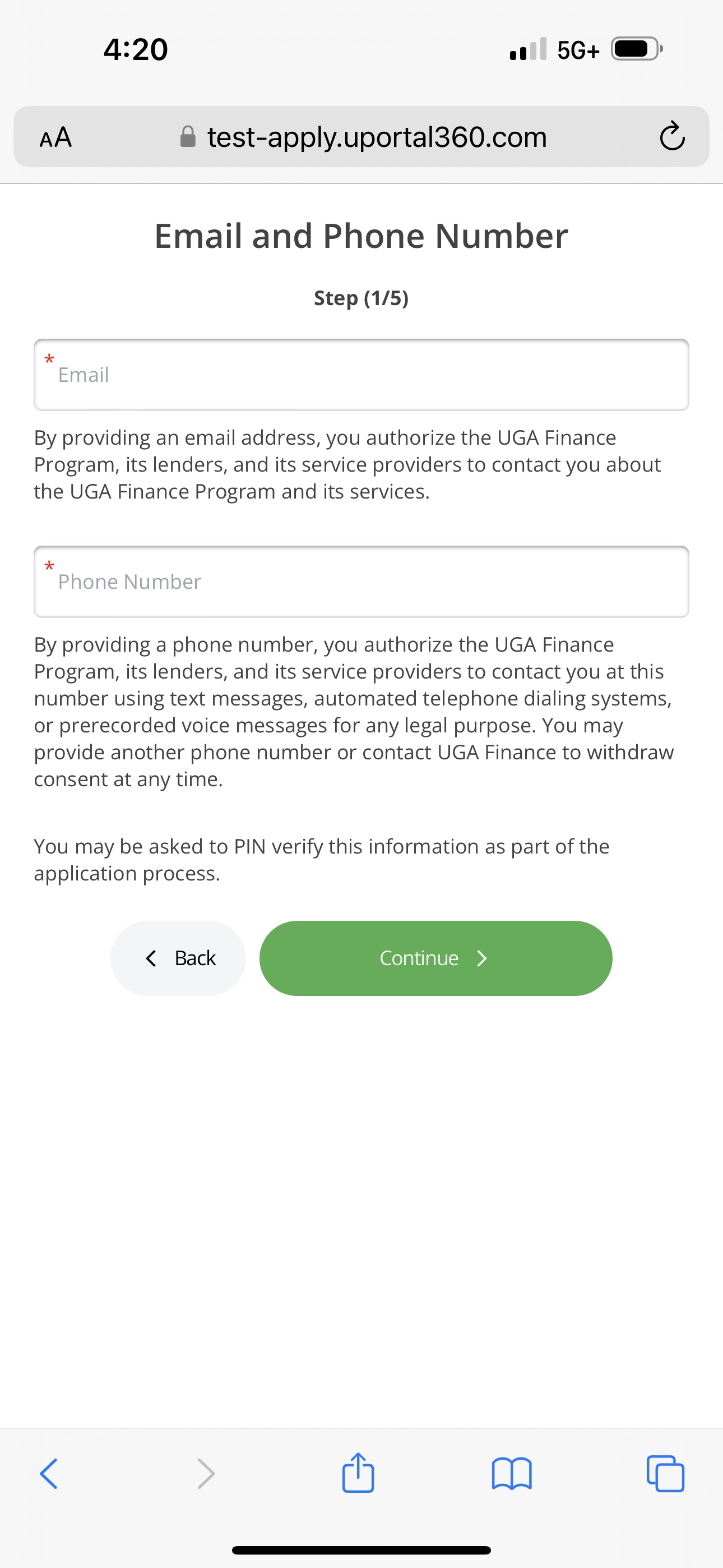Viewport: 723px width, 1568px height.
Task: Click the Back button
Action: tap(178, 958)
